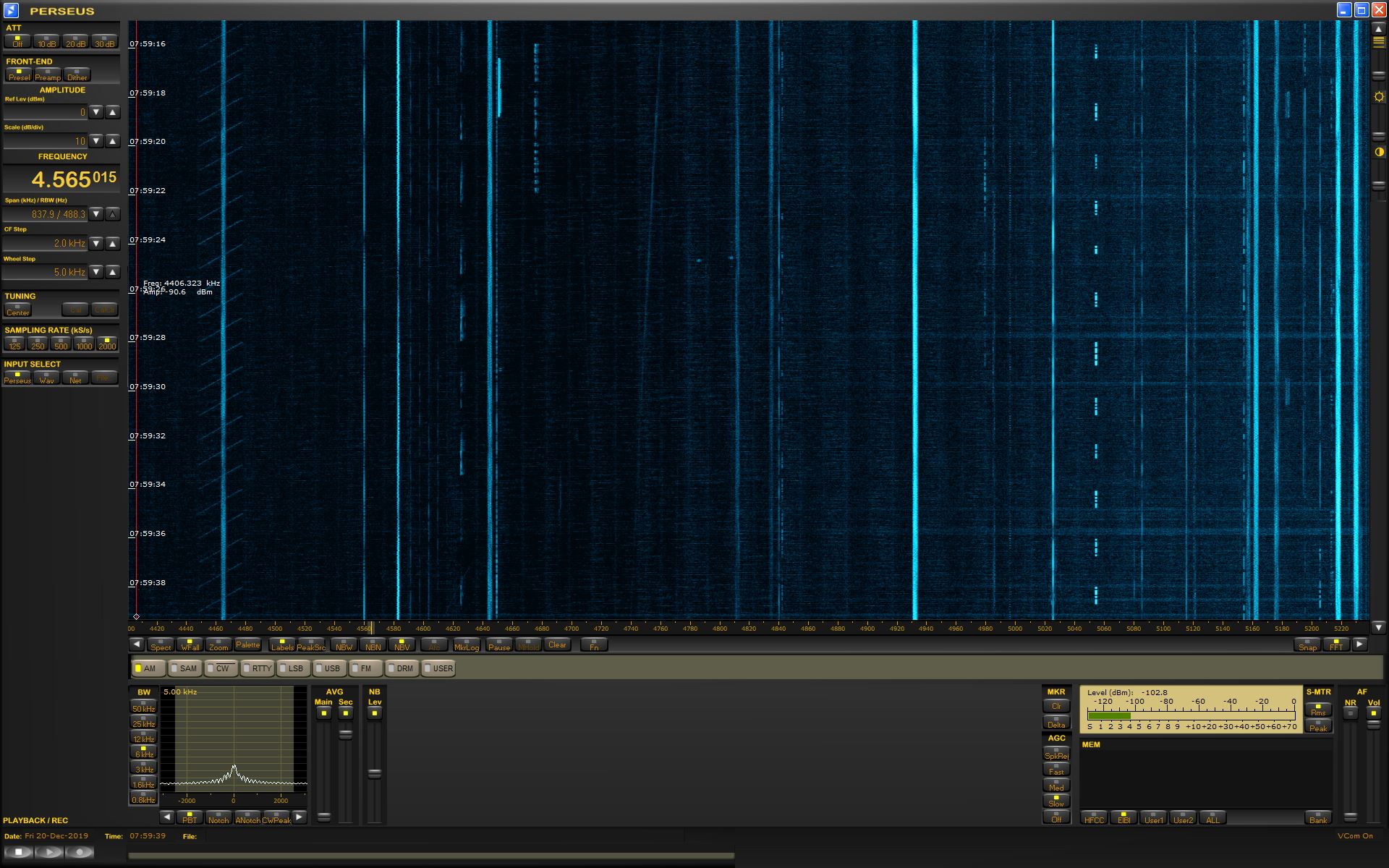Enable the NR noise reduction toggle

[x=1350, y=713]
